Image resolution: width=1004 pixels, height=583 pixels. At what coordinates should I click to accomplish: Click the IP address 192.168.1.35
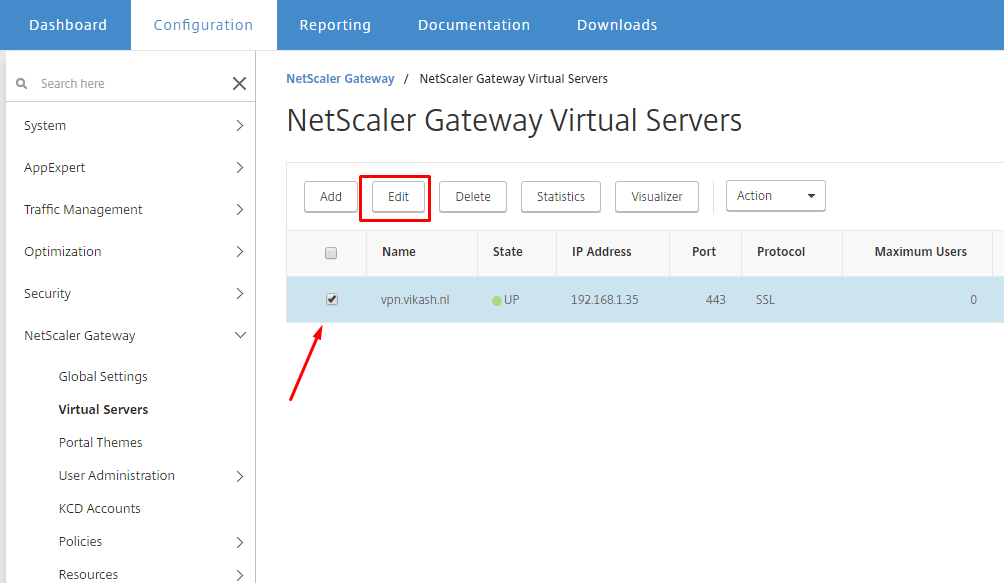click(604, 299)
